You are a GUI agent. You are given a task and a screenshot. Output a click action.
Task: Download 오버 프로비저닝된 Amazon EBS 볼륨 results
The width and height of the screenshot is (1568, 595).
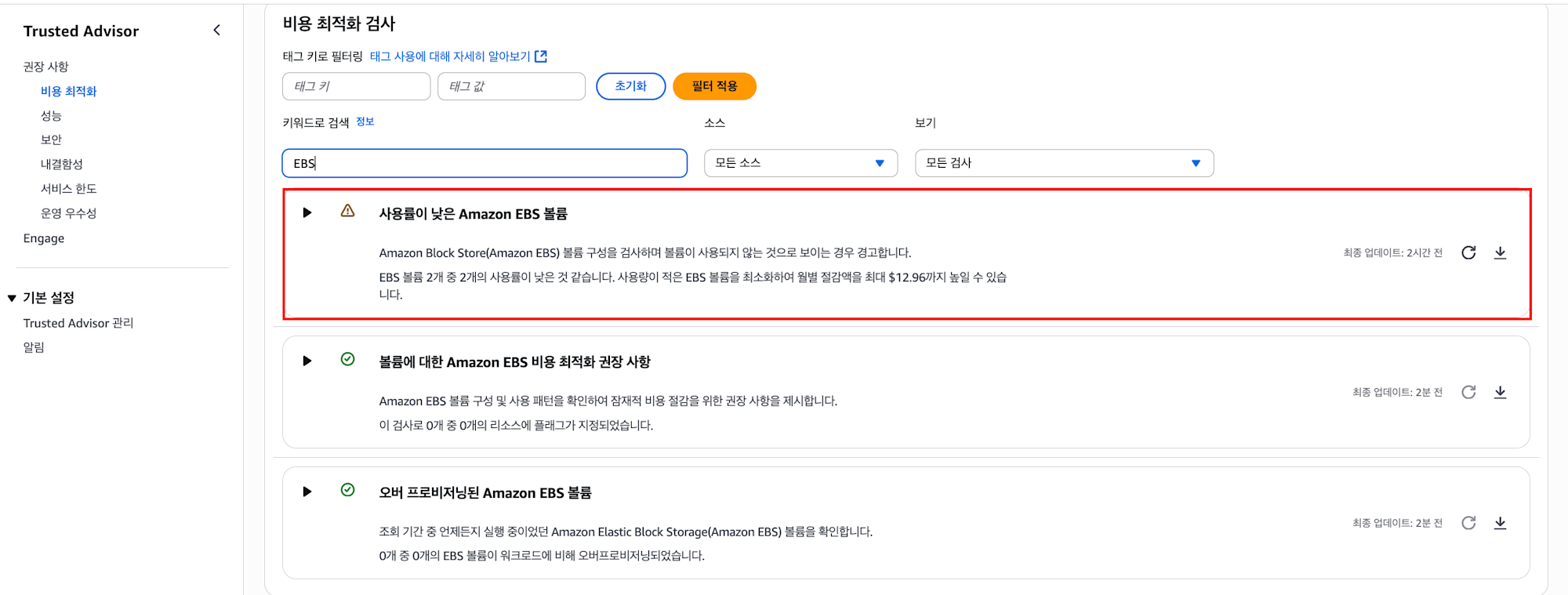1500,523
